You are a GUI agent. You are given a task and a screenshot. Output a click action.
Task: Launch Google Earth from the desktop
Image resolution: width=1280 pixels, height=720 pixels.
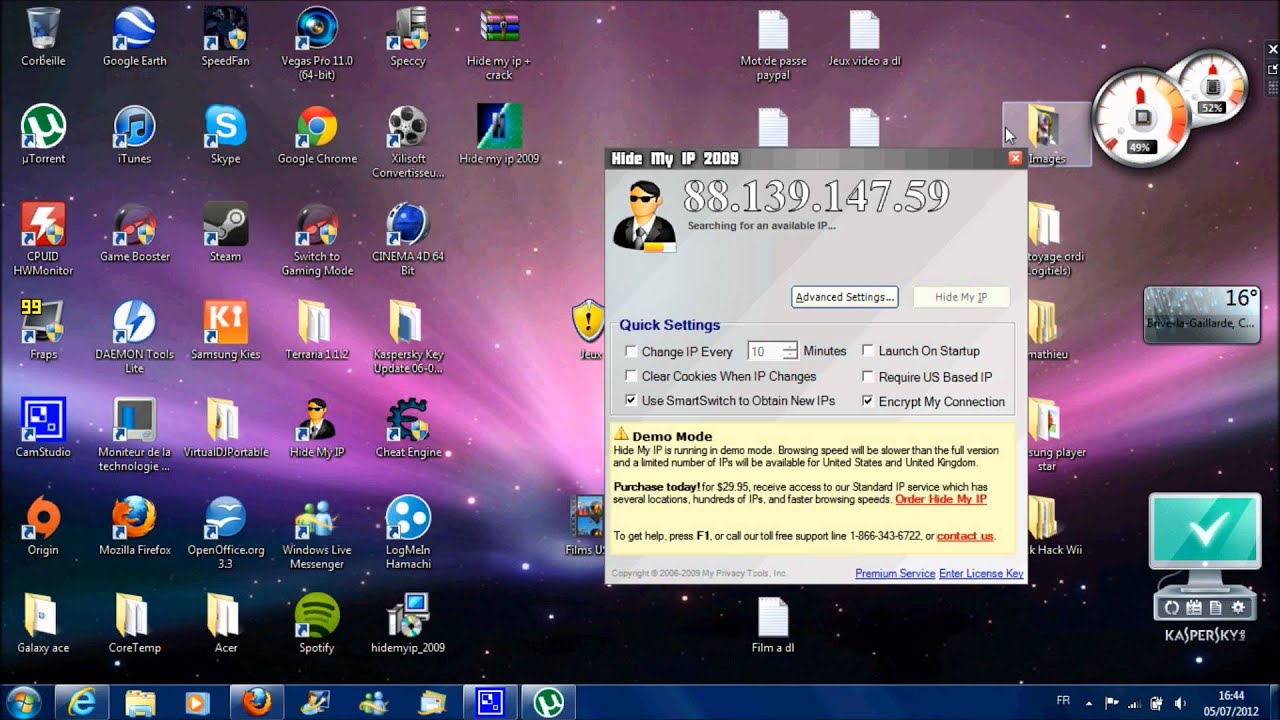pyautogui.click(x=135, y=37)
